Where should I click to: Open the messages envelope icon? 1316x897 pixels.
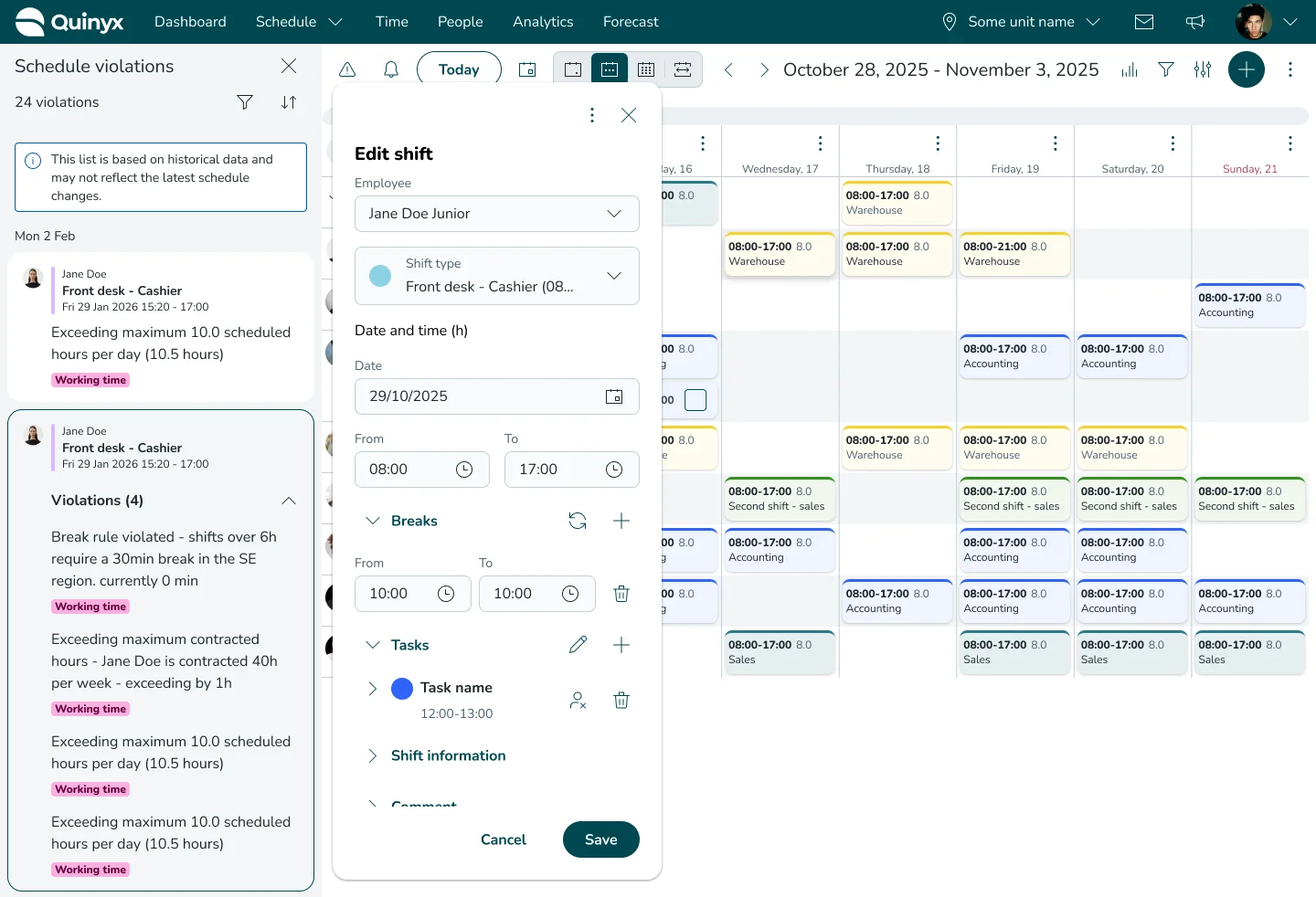1144,22
